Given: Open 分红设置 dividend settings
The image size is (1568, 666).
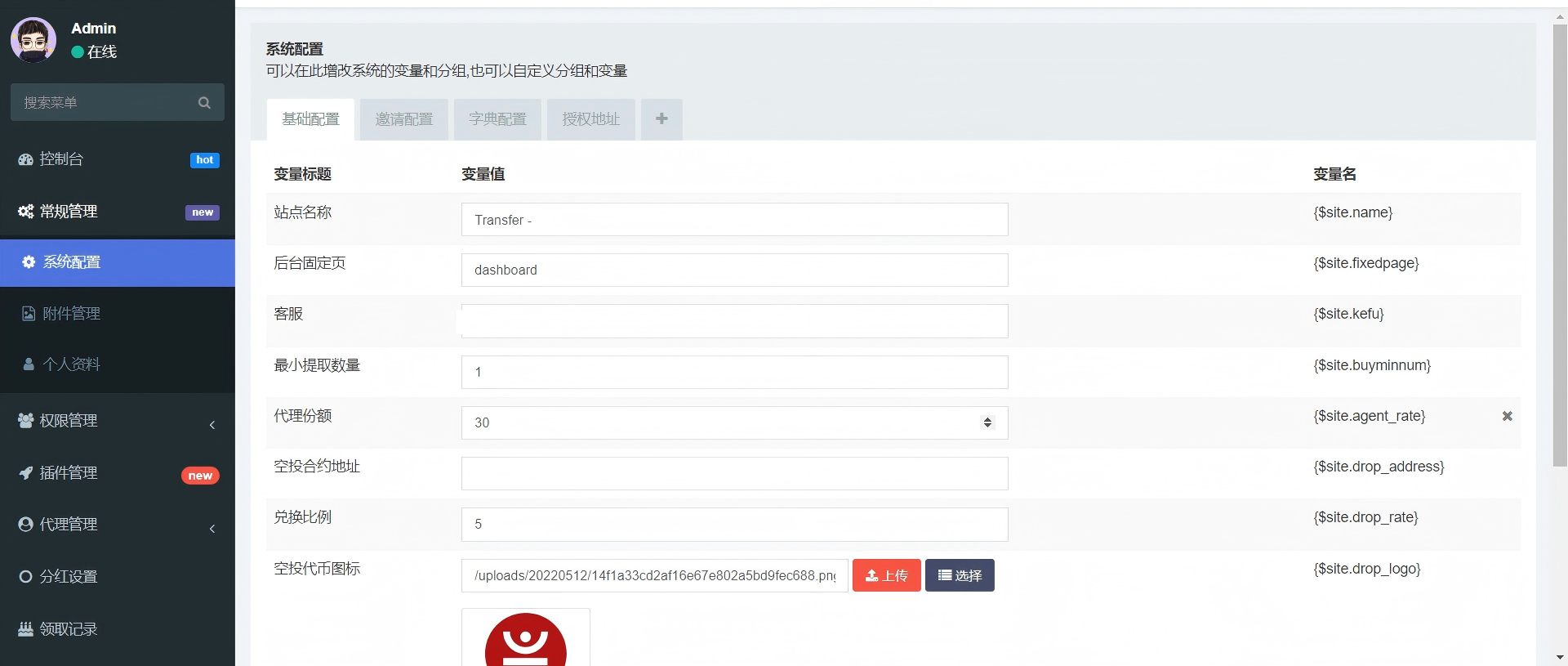Looking at the screenshot, I should pos(69,577).
